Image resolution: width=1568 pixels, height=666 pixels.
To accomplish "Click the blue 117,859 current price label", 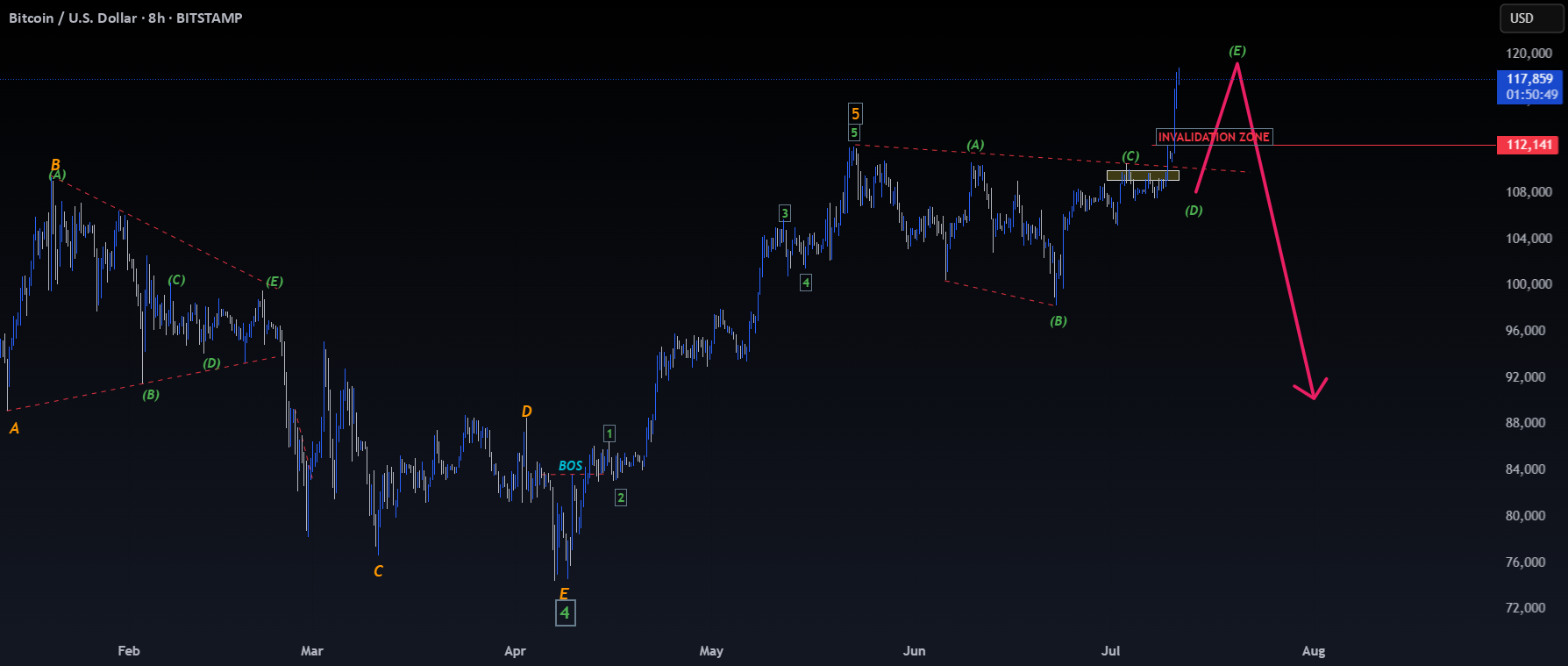I will (x=1529, y=87).
